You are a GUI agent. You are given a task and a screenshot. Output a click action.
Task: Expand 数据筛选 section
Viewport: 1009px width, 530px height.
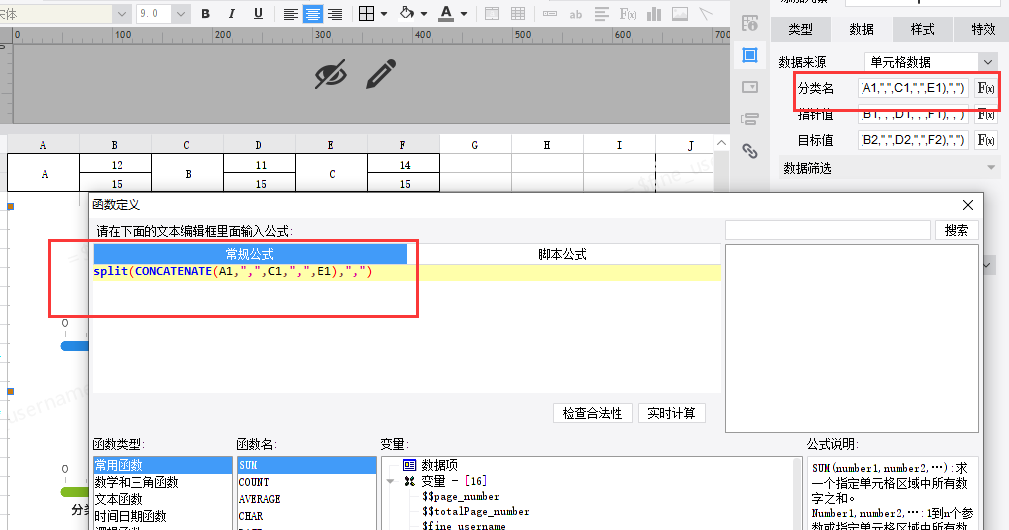pyautogui.click(x=888, y=168)
